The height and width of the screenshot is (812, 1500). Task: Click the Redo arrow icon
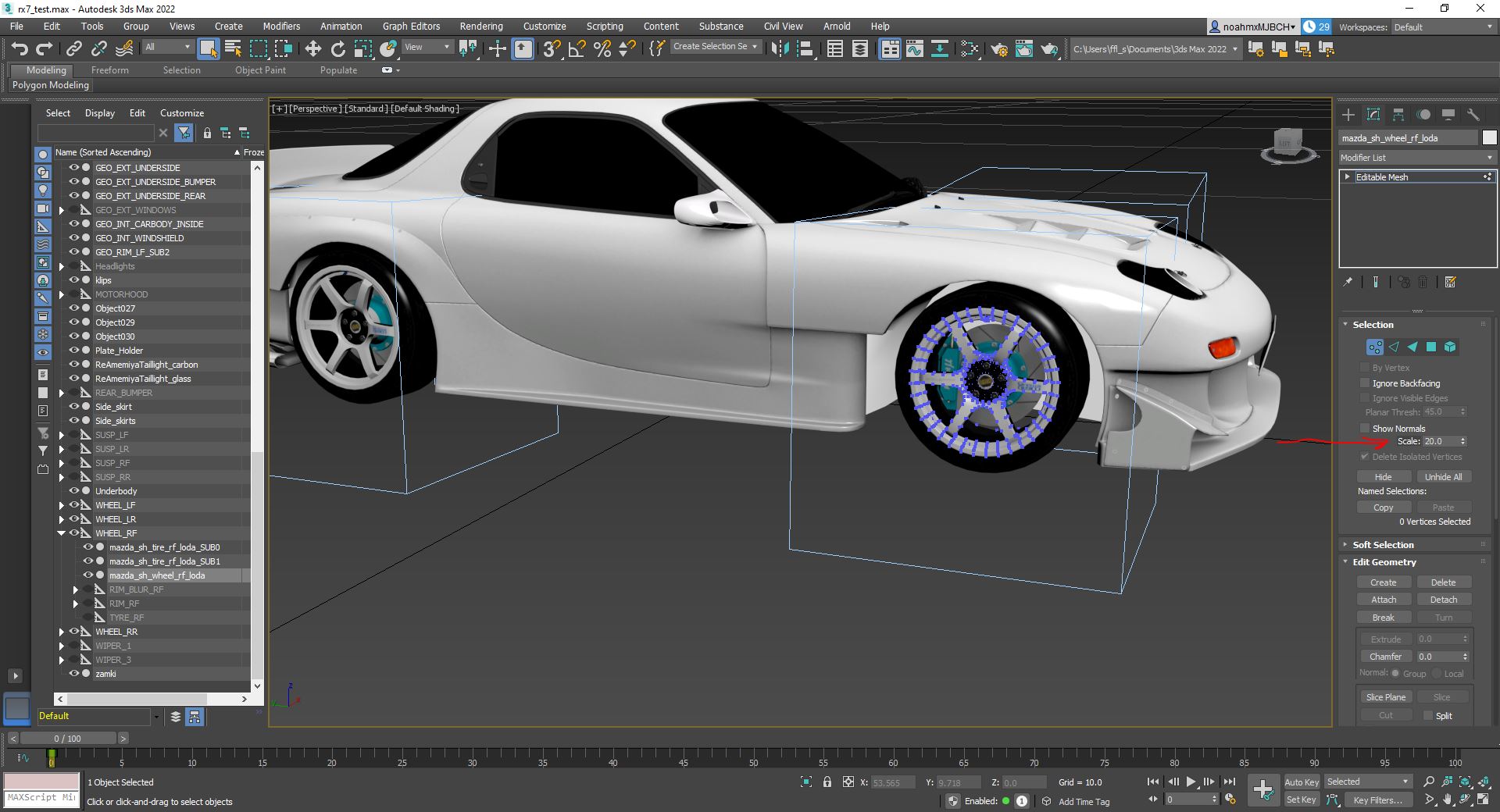44,49
